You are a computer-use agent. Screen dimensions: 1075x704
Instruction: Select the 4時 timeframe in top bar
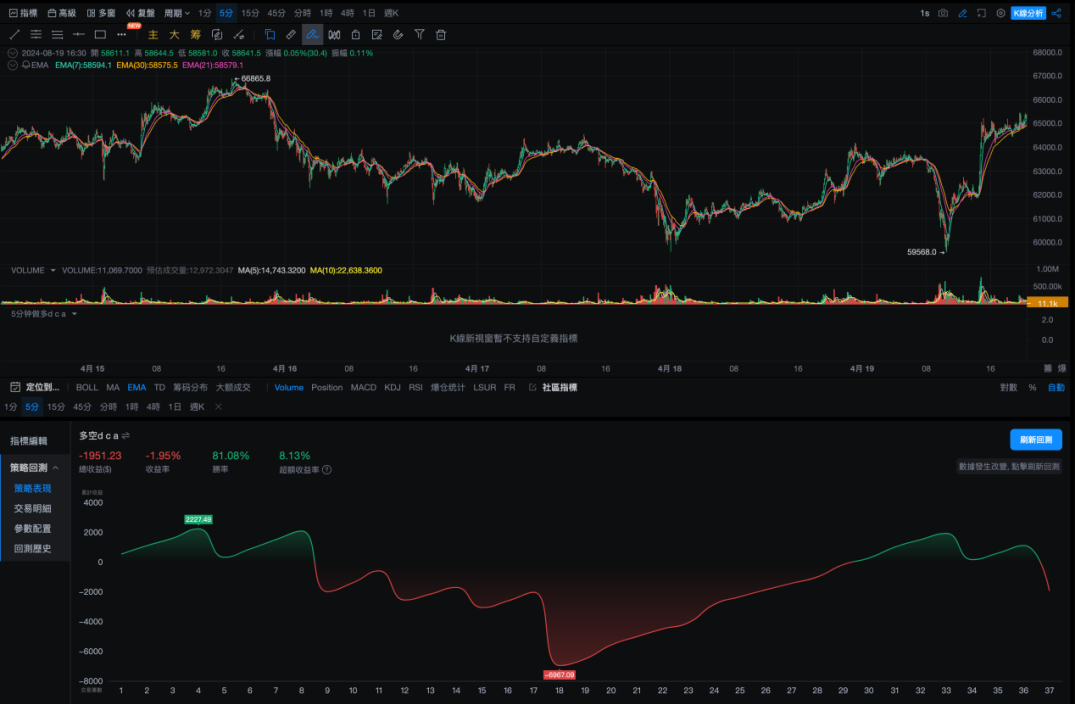coord(347,13)
